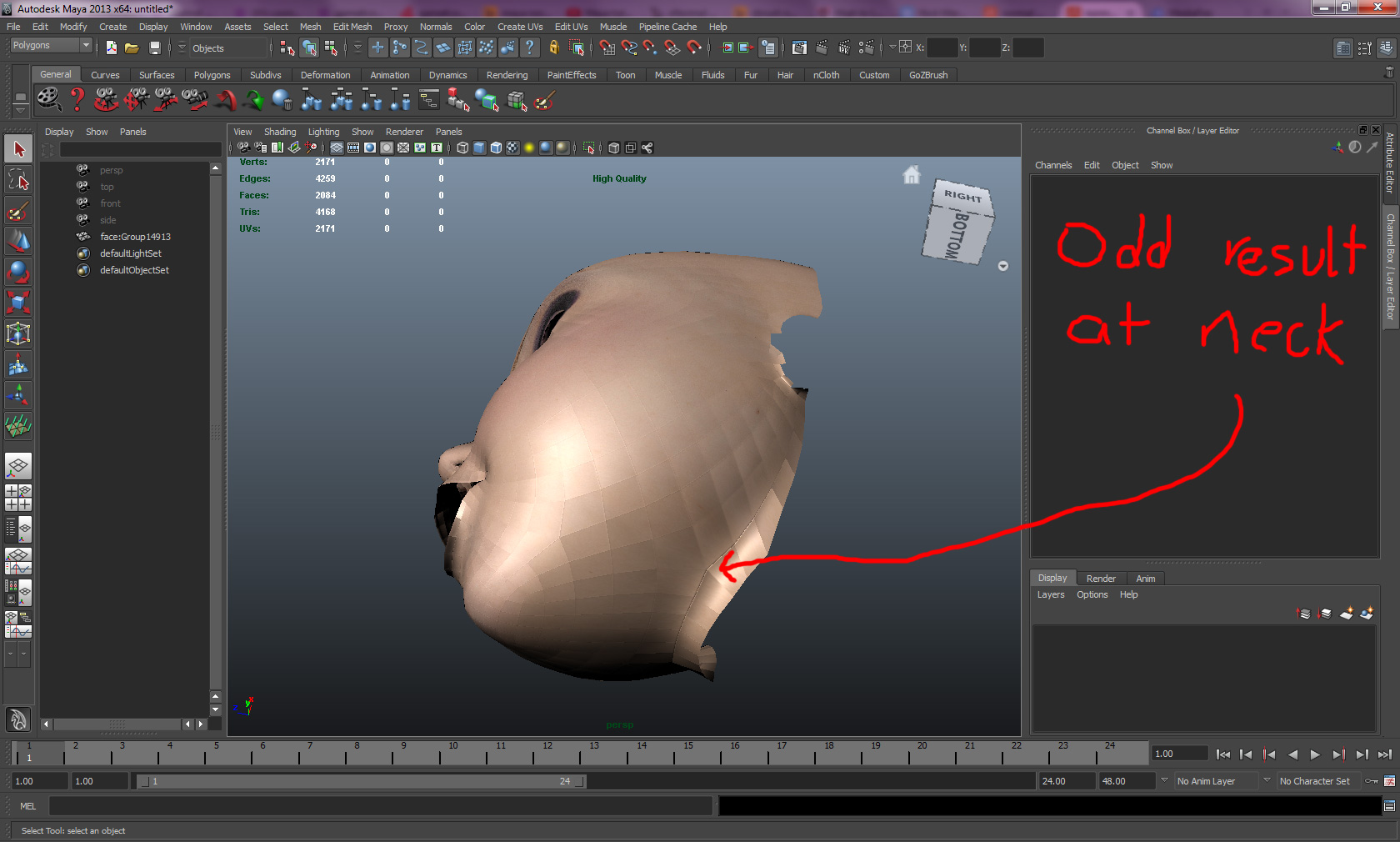Play the animation forwards
The height and width of the screenshot is (842, 1400).
click(x=1315, y=754)
